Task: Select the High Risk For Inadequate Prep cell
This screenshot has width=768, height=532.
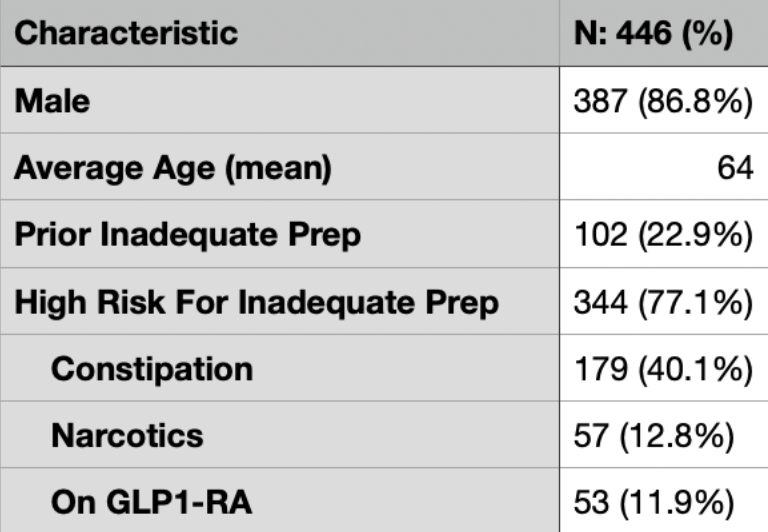Action: click(280, 301)
